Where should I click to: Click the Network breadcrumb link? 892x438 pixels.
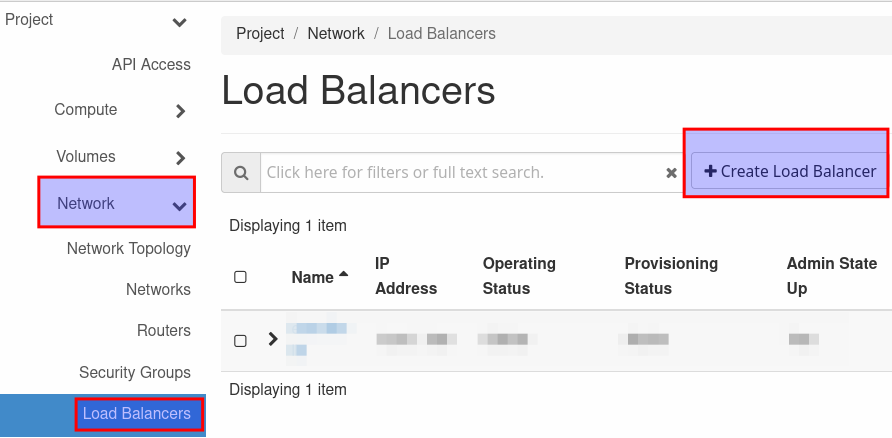click(x=336, y=33)
